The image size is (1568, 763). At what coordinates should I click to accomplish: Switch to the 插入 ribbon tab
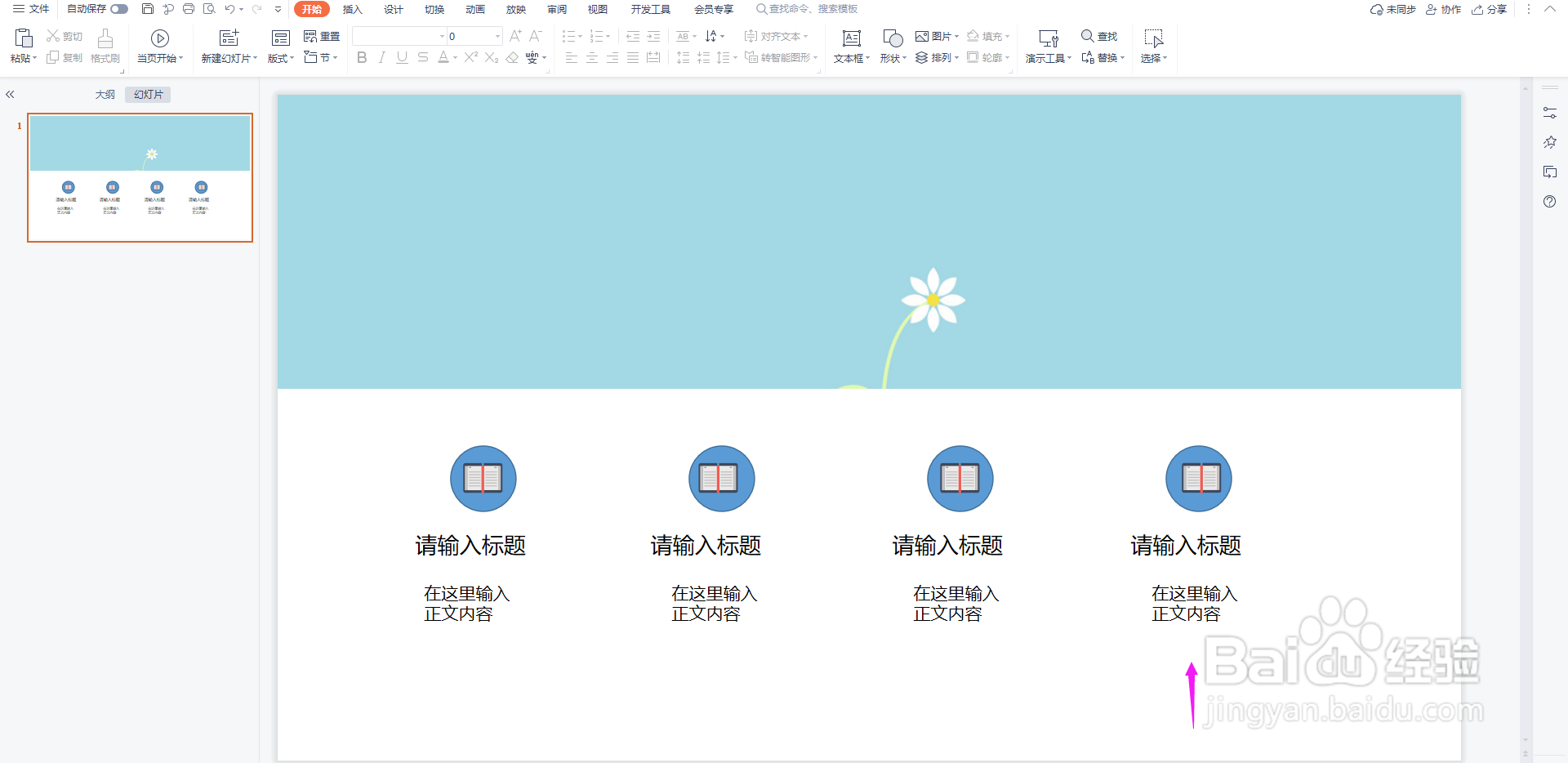352,9
